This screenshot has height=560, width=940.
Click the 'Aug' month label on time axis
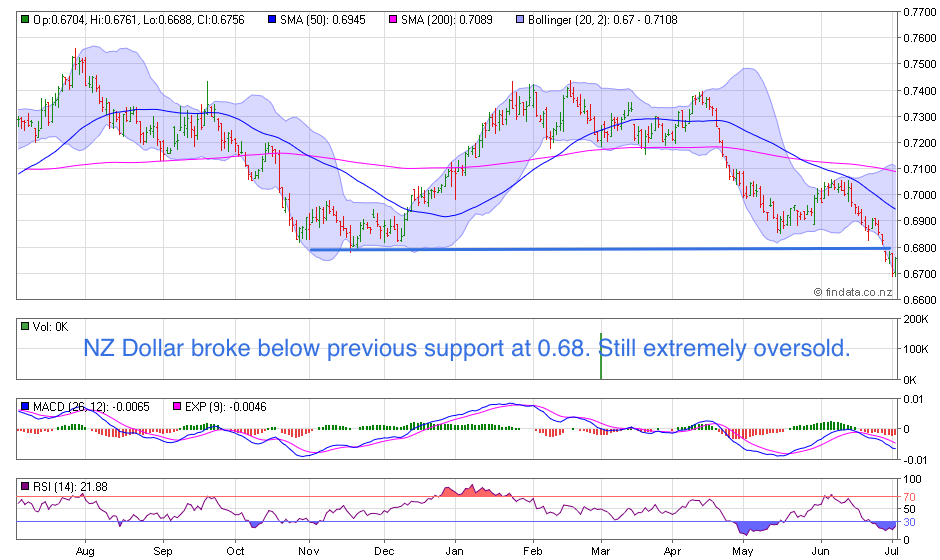85,551
